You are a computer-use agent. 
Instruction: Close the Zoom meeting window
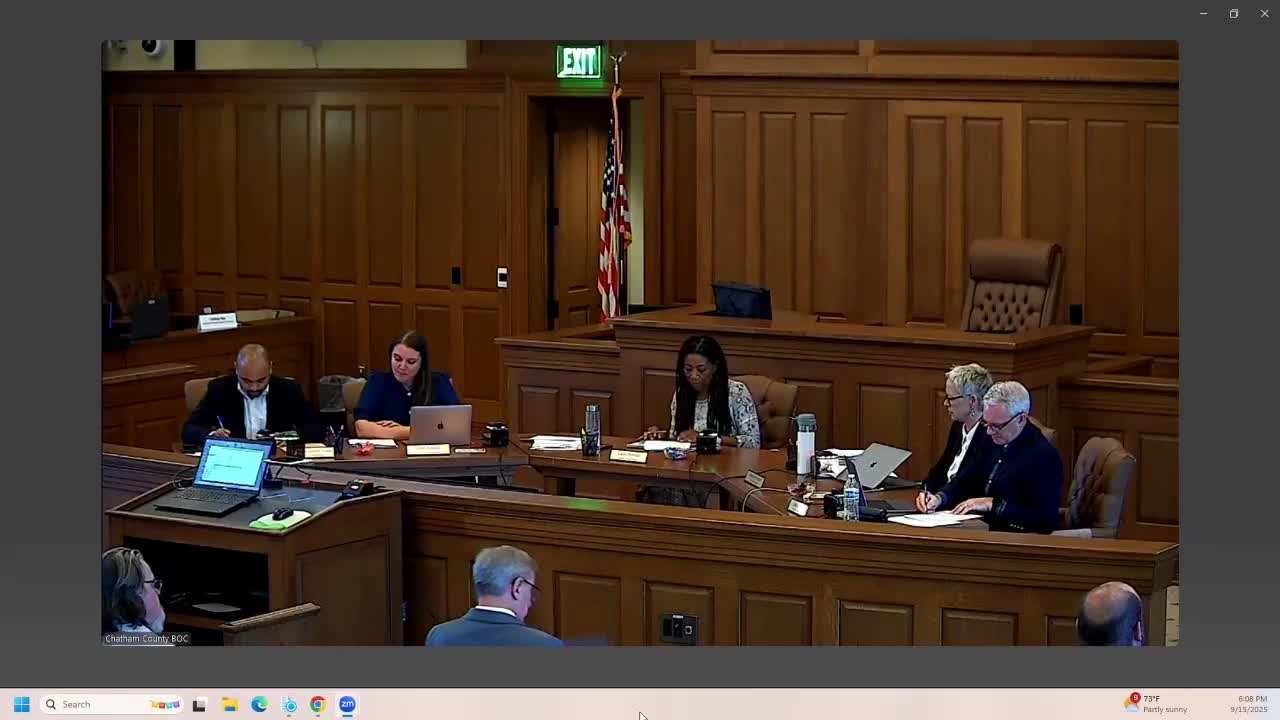coord(1264,14)
